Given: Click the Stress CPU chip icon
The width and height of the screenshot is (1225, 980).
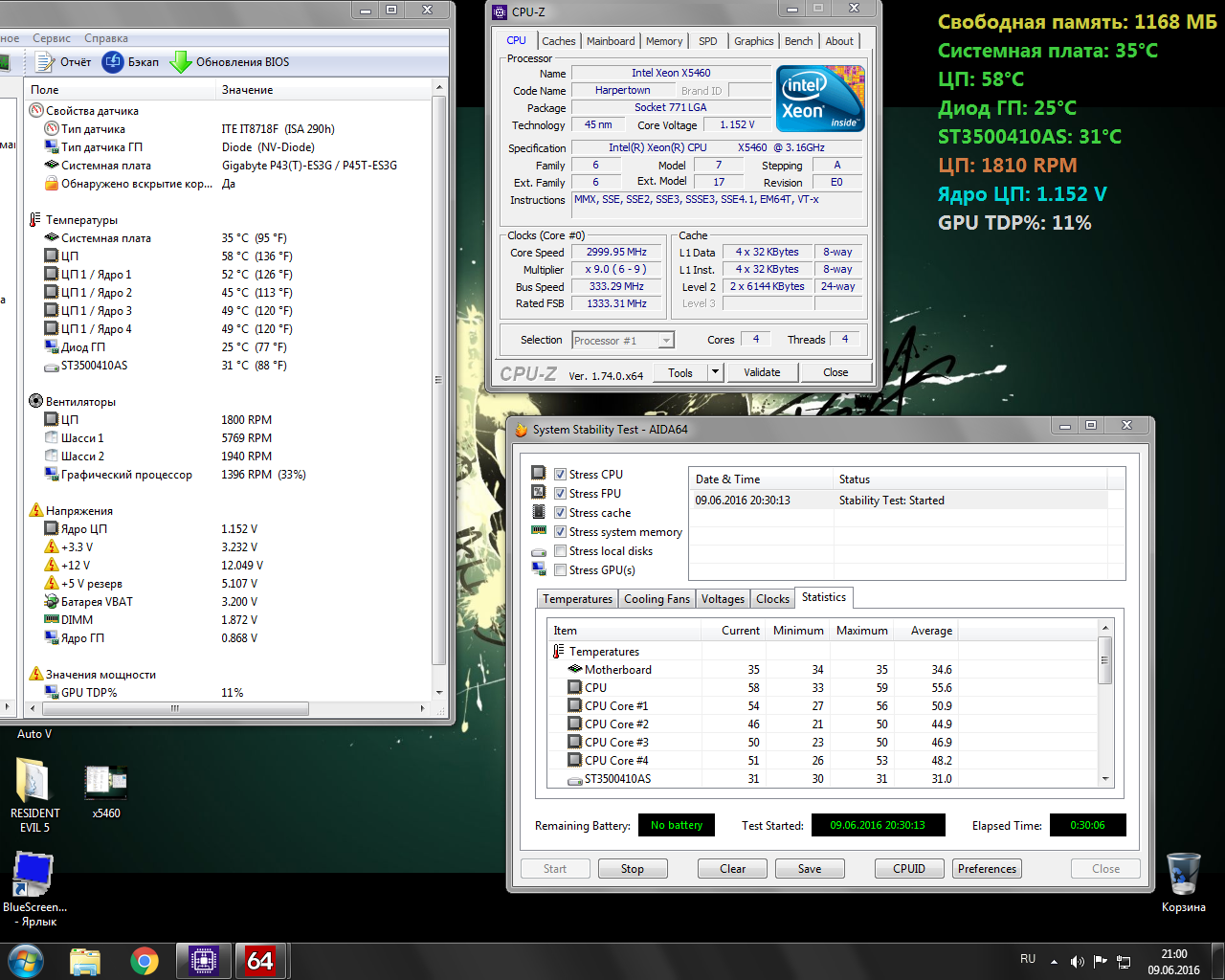Looking at the screenshot, I should tap(539, 474).
